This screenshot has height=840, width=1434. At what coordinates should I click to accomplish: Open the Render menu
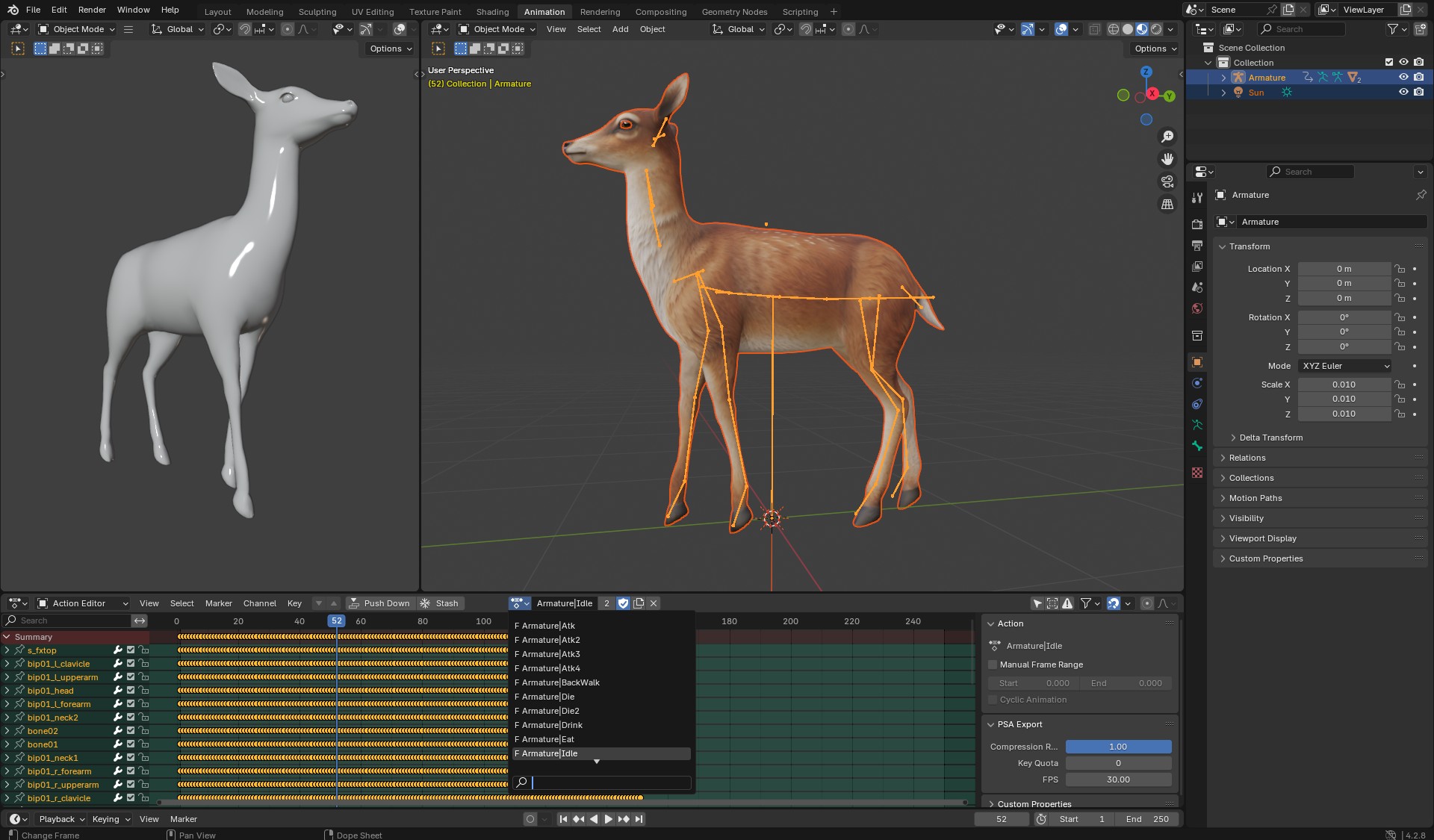coord(92,10)
